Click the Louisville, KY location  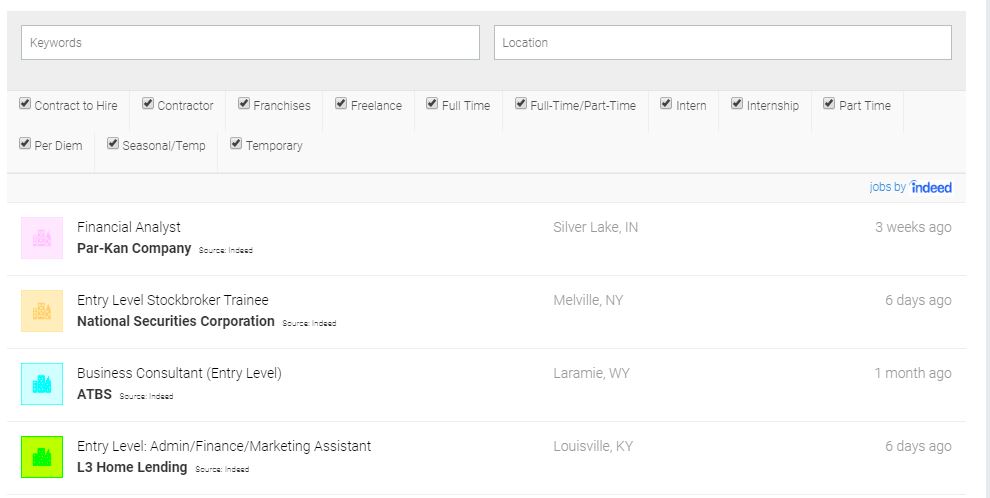coord(593,446)
